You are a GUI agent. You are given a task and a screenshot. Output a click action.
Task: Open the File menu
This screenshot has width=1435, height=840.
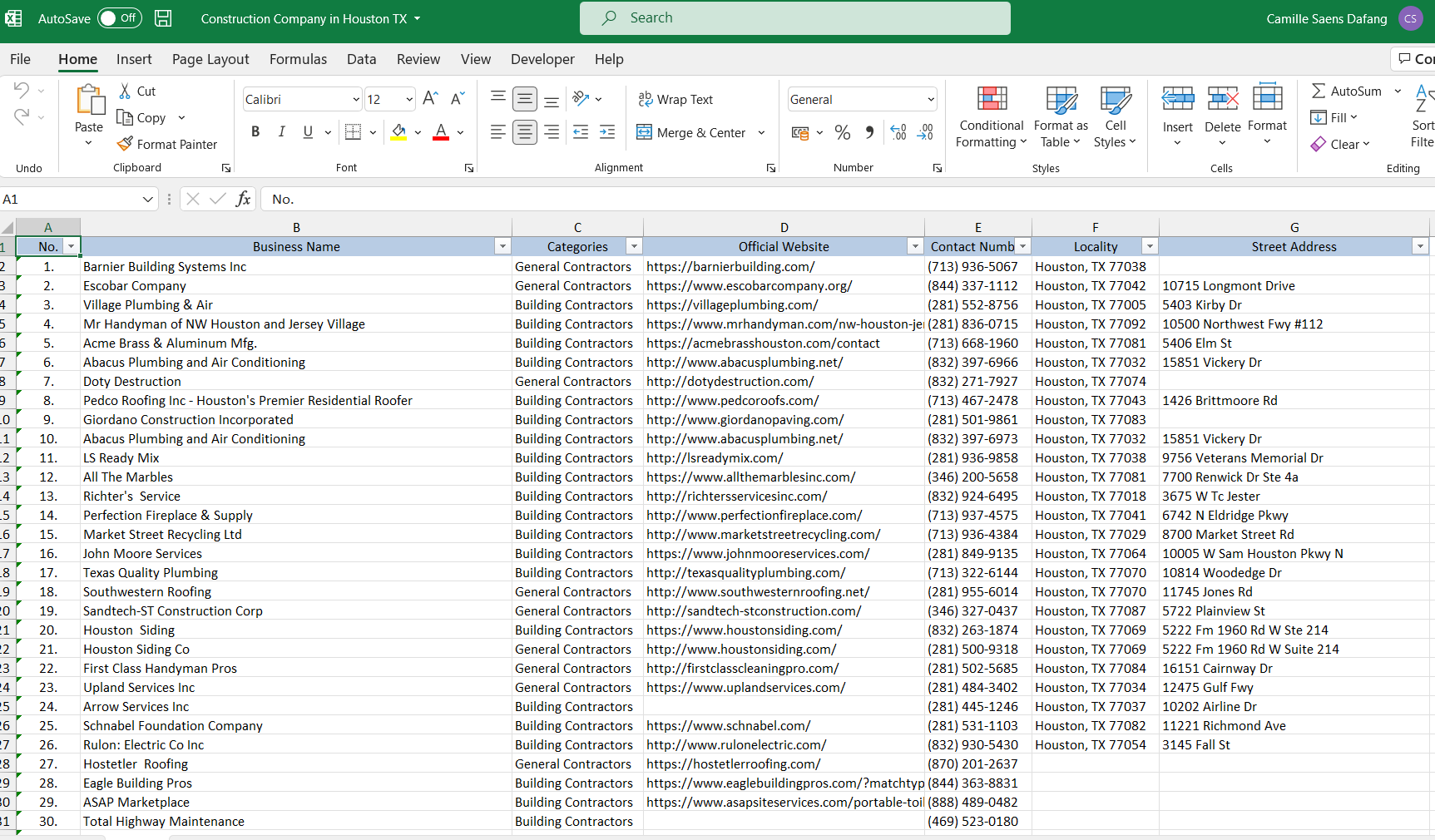click(21, 59)
